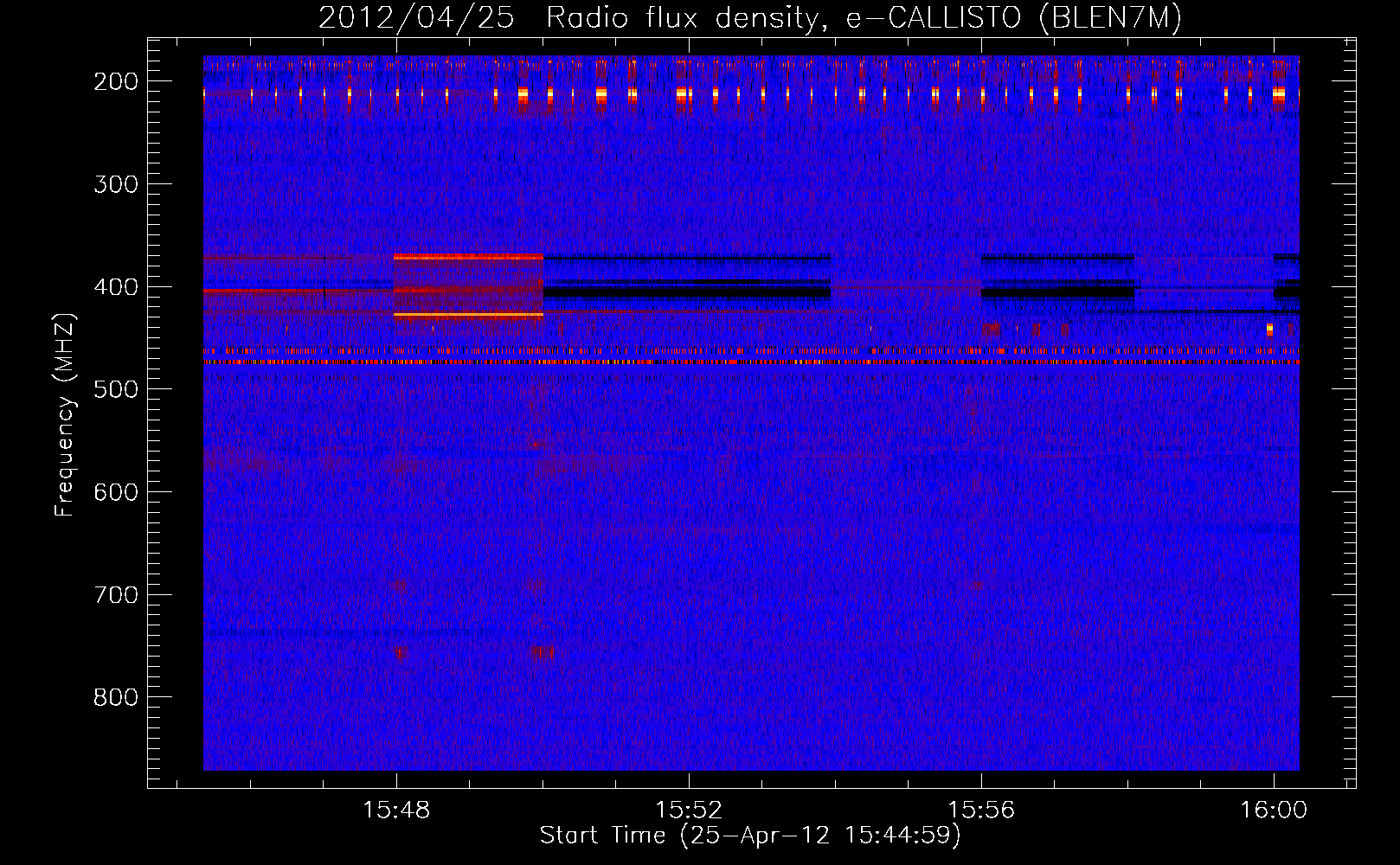Click the 300 frequency tick label
Image resolution: width=1400 pixels, height=865 pixels.
(x=116, y=184)
